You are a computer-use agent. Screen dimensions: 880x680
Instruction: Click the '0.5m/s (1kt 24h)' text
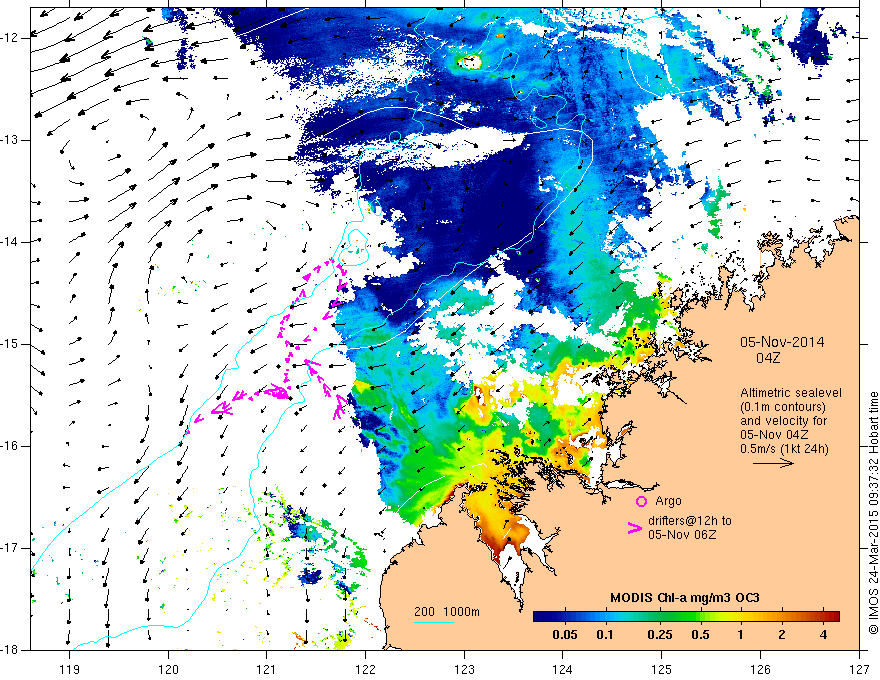784,449
